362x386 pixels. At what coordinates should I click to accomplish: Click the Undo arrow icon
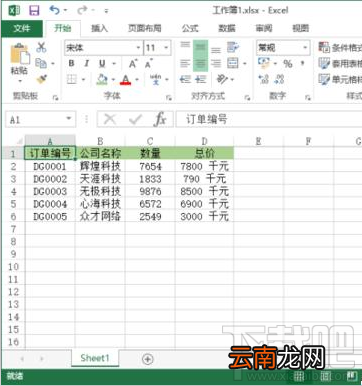tap(55, 10)
